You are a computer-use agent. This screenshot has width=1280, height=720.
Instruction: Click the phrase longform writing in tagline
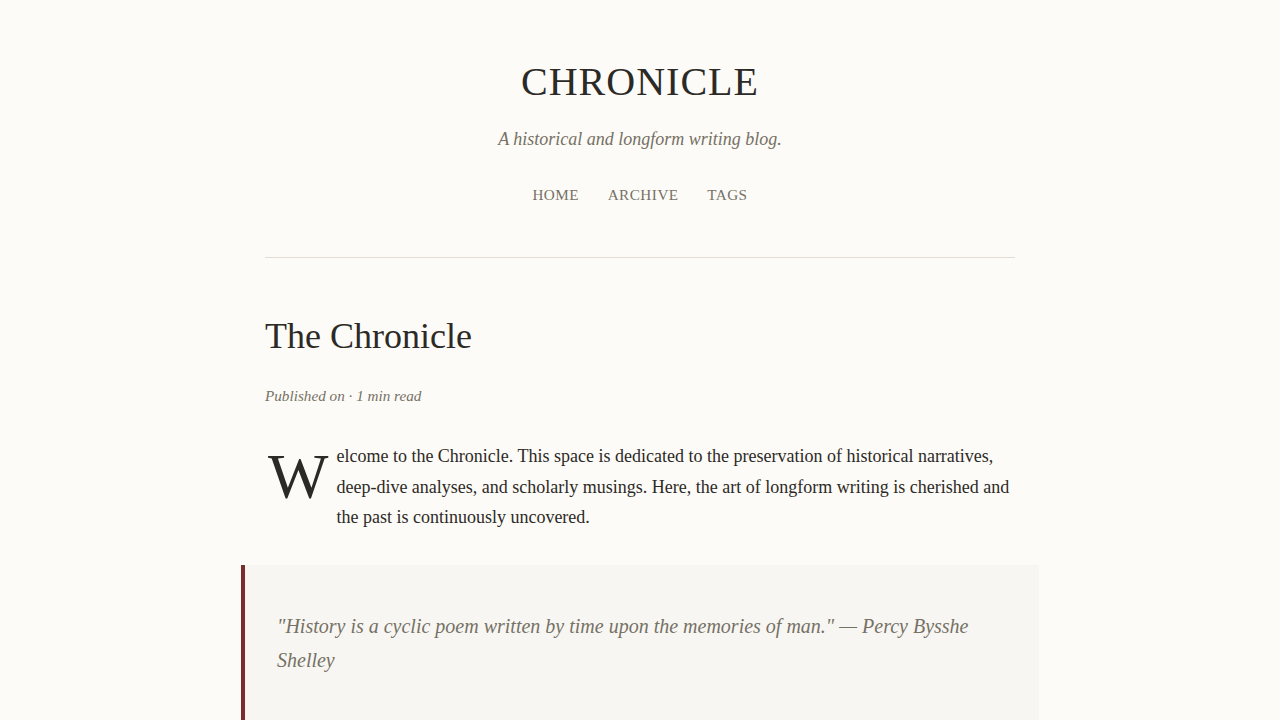(680, 139)
